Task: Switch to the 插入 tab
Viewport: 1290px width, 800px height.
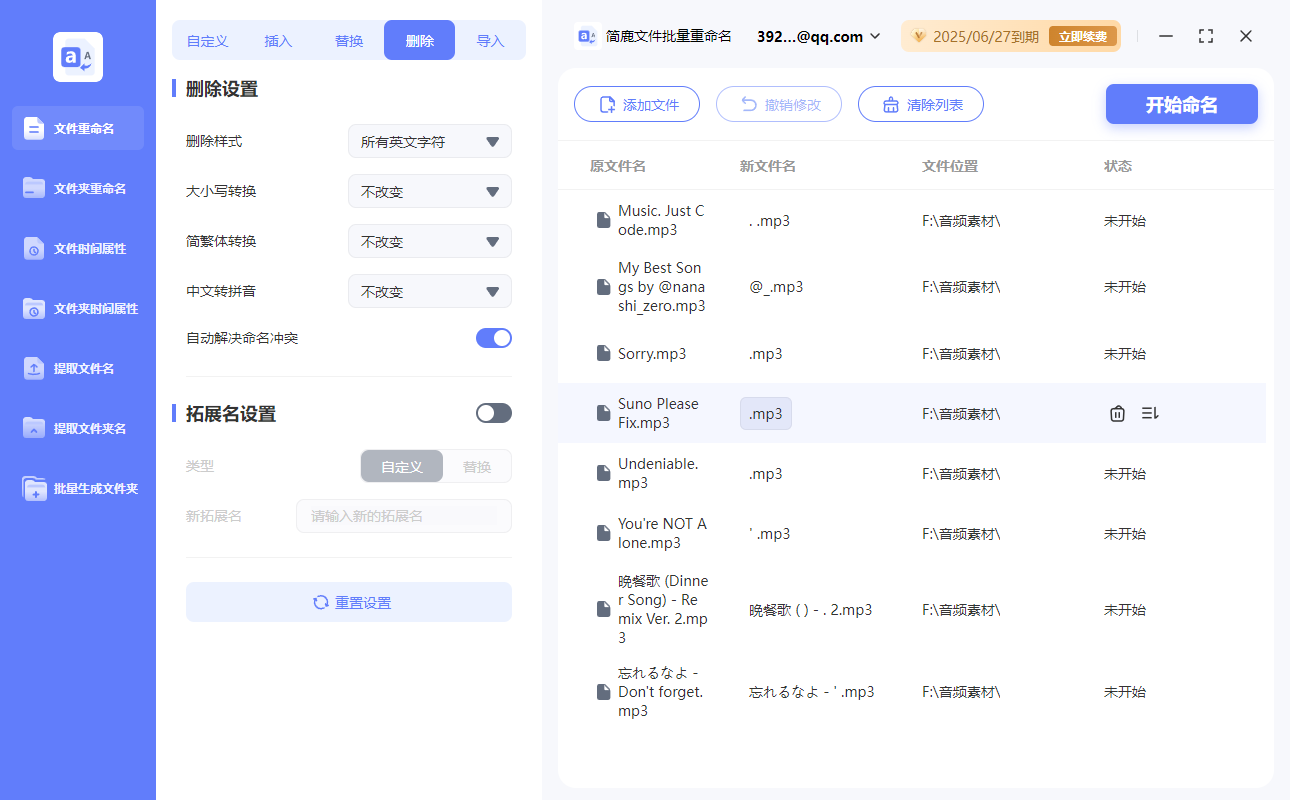Action: coord(277,40)
